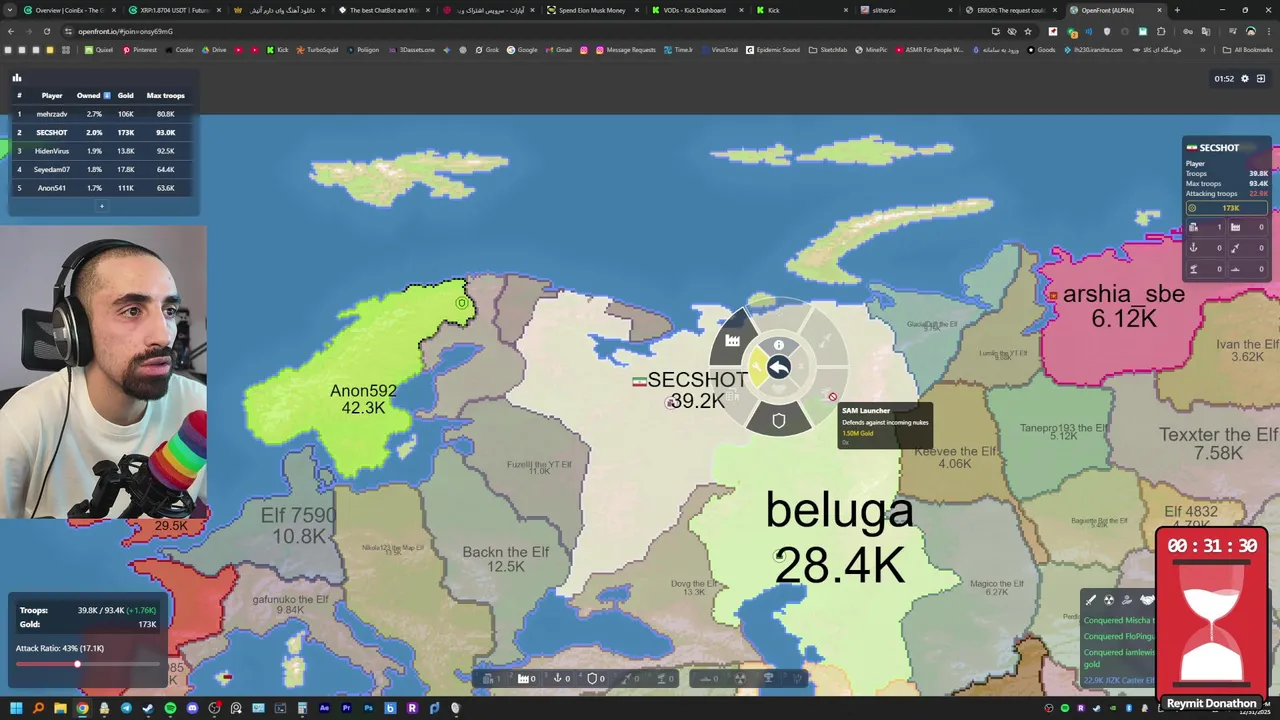Click the 173K gold bar in the player panel
1280x720 pixels.
(1226, 208)
